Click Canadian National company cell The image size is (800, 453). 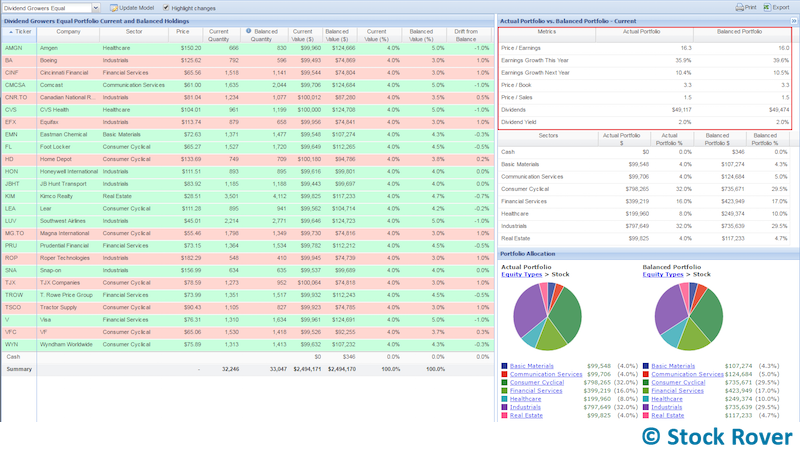(68, 97)
